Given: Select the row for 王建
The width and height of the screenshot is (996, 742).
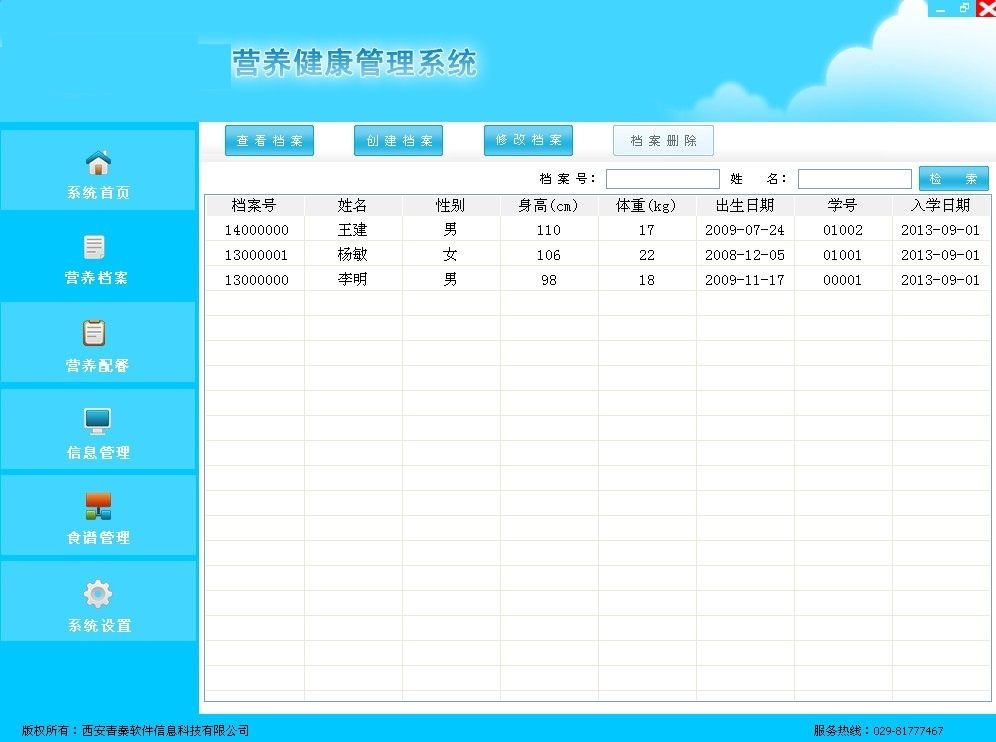Looking at the screenshot, I should coord(353,230).
